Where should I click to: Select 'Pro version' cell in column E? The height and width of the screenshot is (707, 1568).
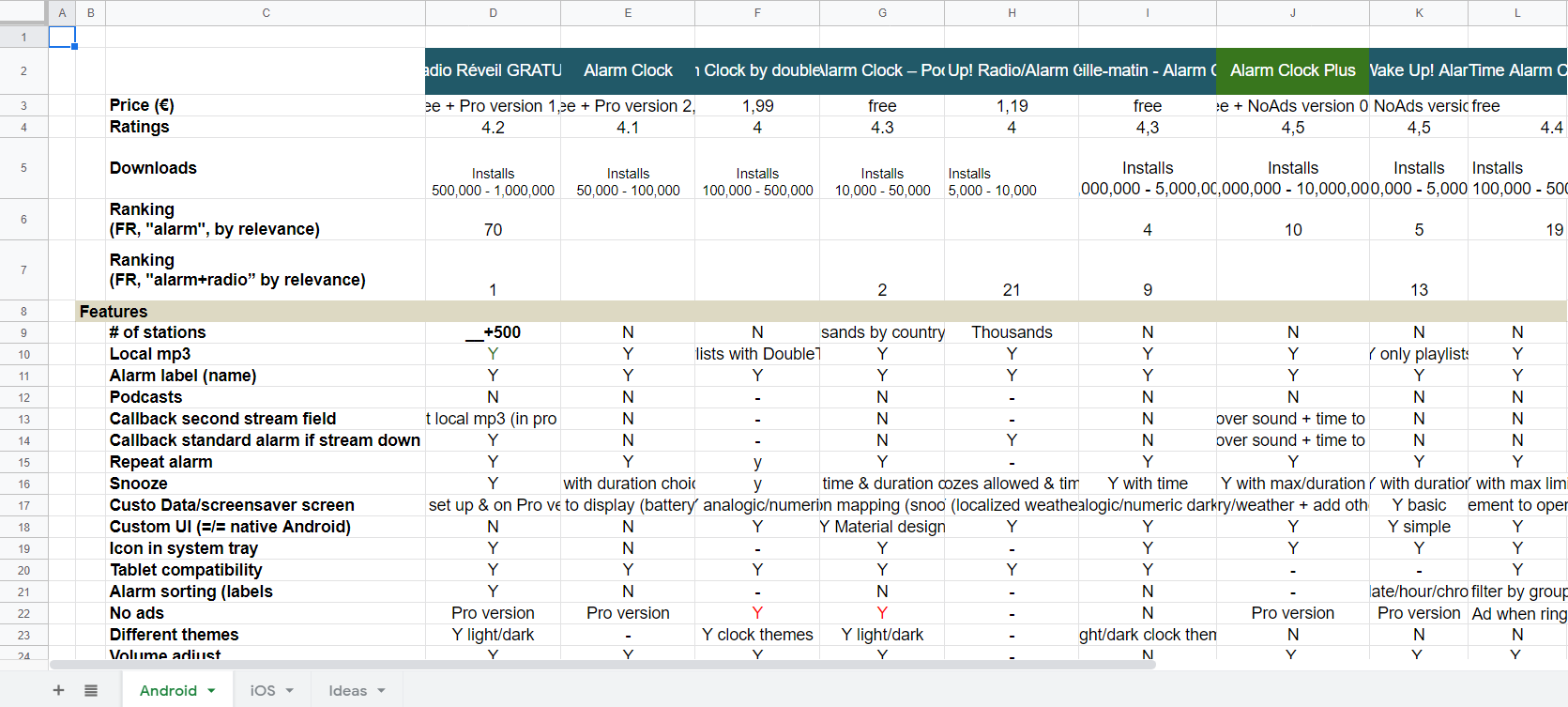pyautogui.click(x=628, y=613)
